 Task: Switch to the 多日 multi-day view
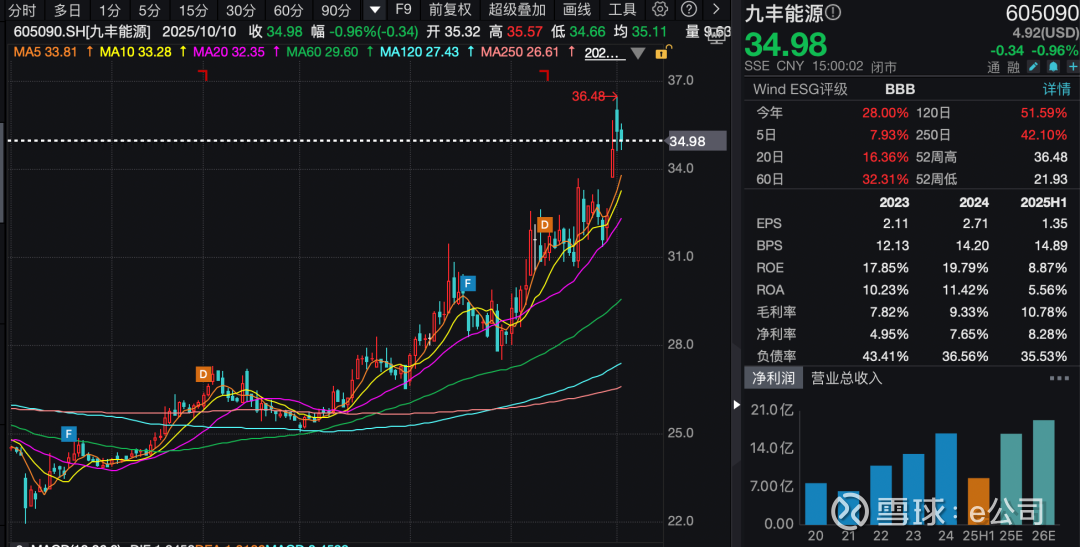click(x=67, y=10)
